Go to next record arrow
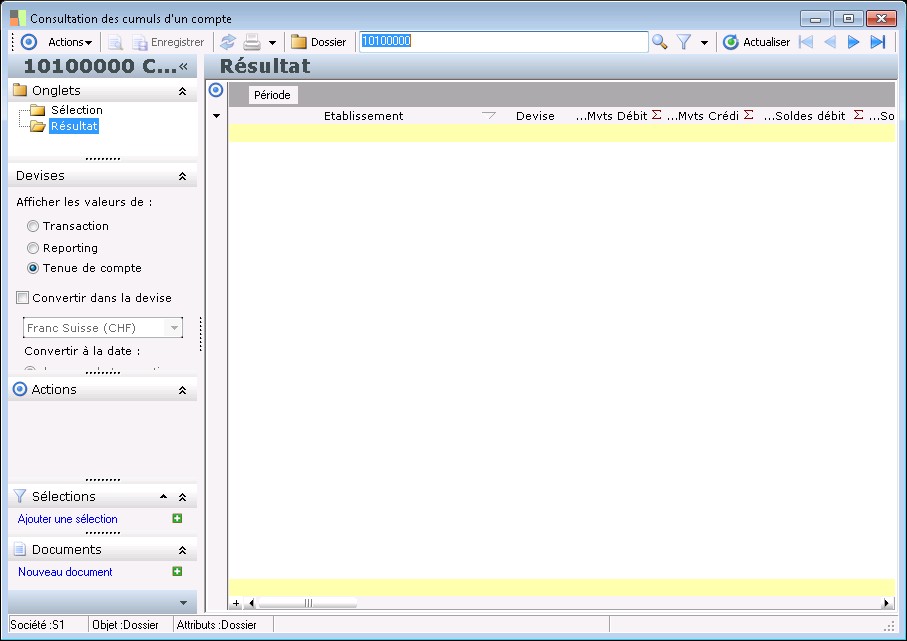Image resolution: width=907 pixels, height=641 pixels. pos(853,42)
